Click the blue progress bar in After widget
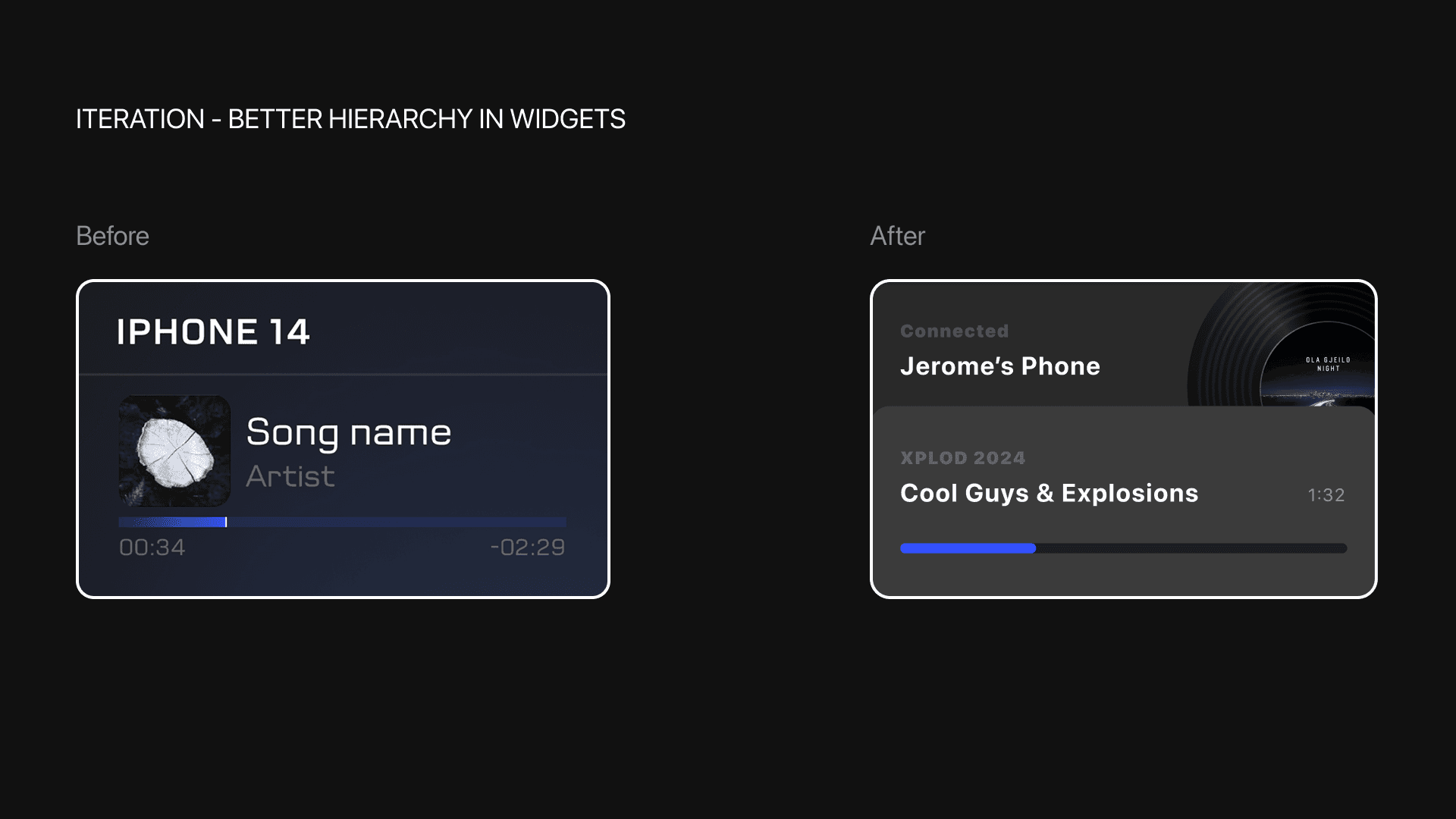This screenshot has width=1456, height=819. 968,548
